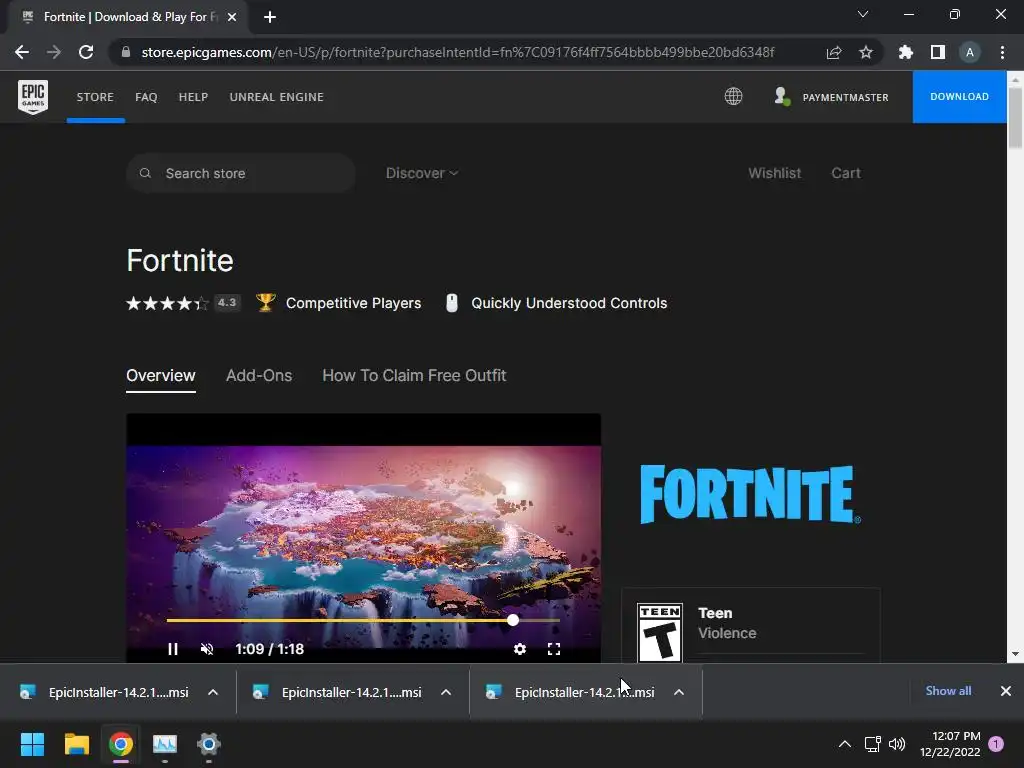Open the Wishlist page
The height and width of the screenshot is (768, 1024).
click(x=775, y=173)
